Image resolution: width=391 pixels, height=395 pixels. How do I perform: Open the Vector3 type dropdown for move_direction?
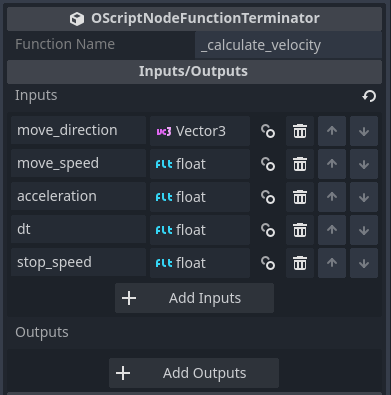click(x=200, y=131)
